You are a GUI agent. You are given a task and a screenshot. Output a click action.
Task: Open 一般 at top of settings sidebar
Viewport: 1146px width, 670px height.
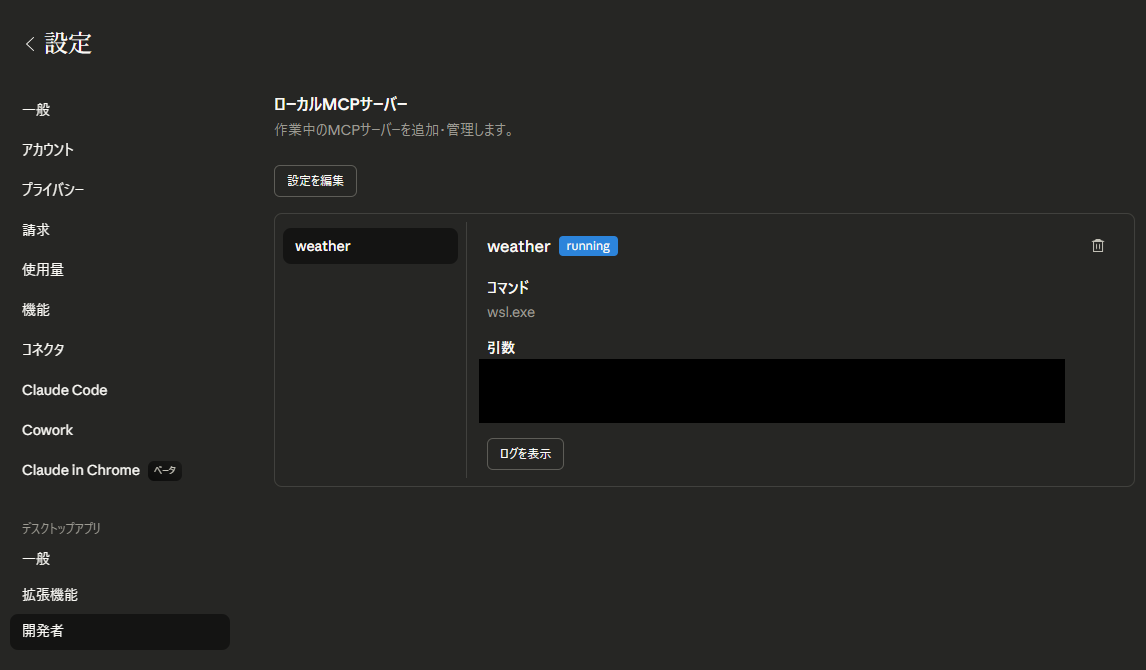(36, 110)
